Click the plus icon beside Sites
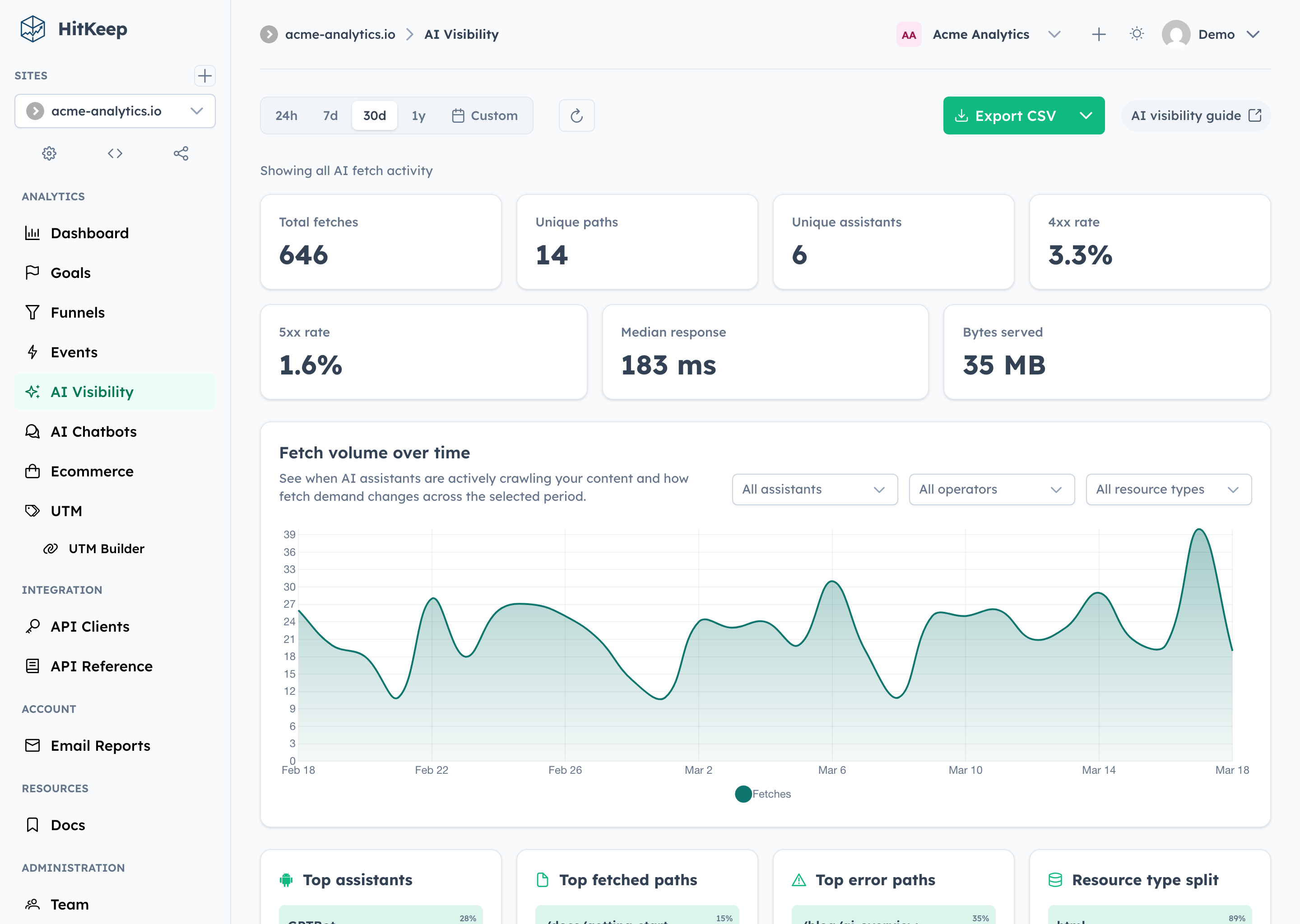This screenshot has height=924, width=1300. click(x=204, y=76)
